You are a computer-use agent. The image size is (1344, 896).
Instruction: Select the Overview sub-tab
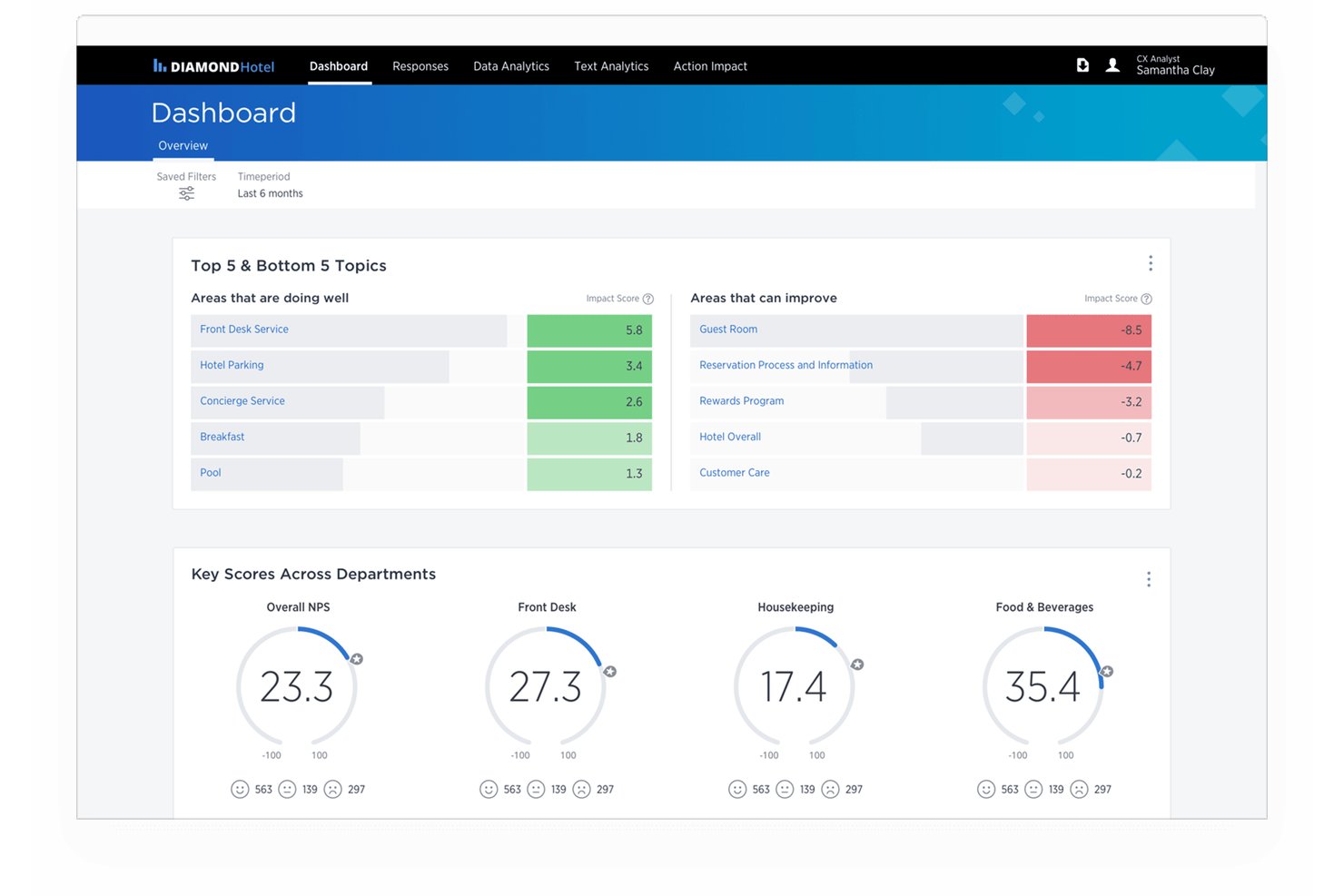pos(183,145)
